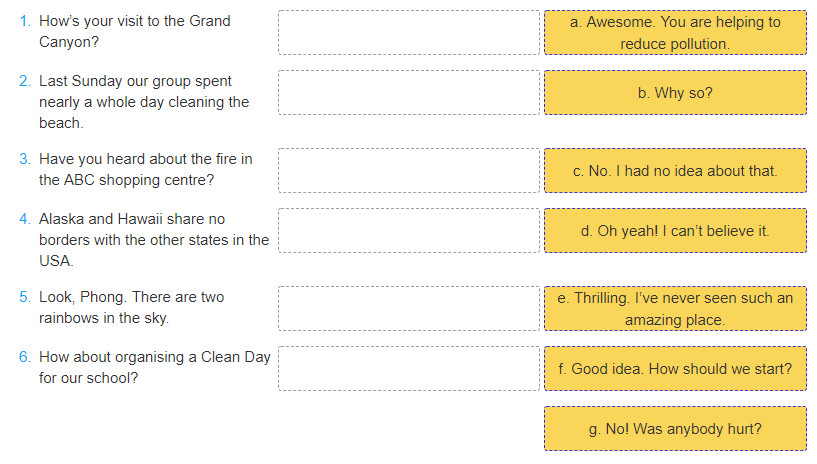Image resolution: width=817 pixels, height=464 pixels.
Task: Click the Alaska and Hawaii statement
Action: click(154, 240)
